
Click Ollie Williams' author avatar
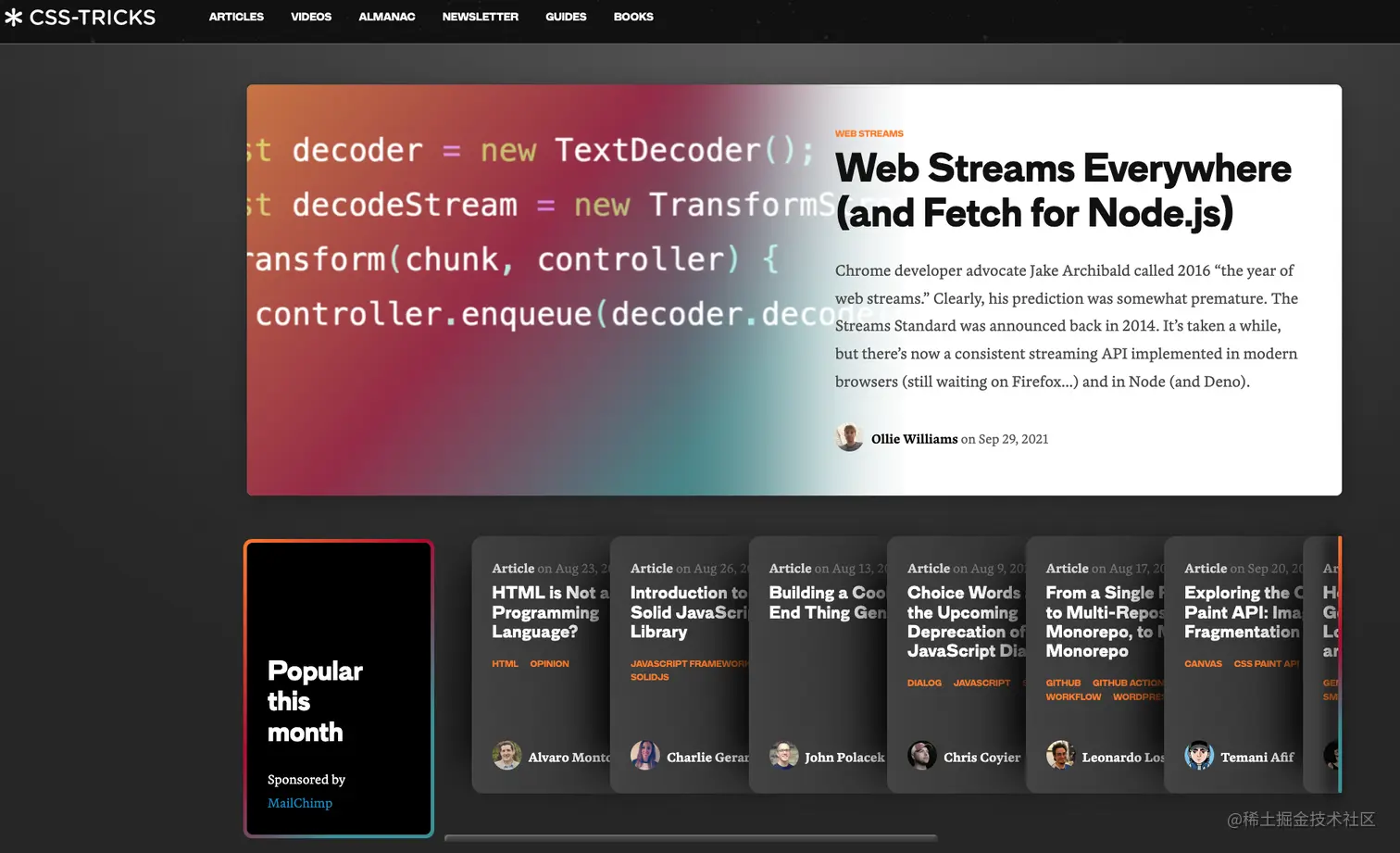(849, 438)
